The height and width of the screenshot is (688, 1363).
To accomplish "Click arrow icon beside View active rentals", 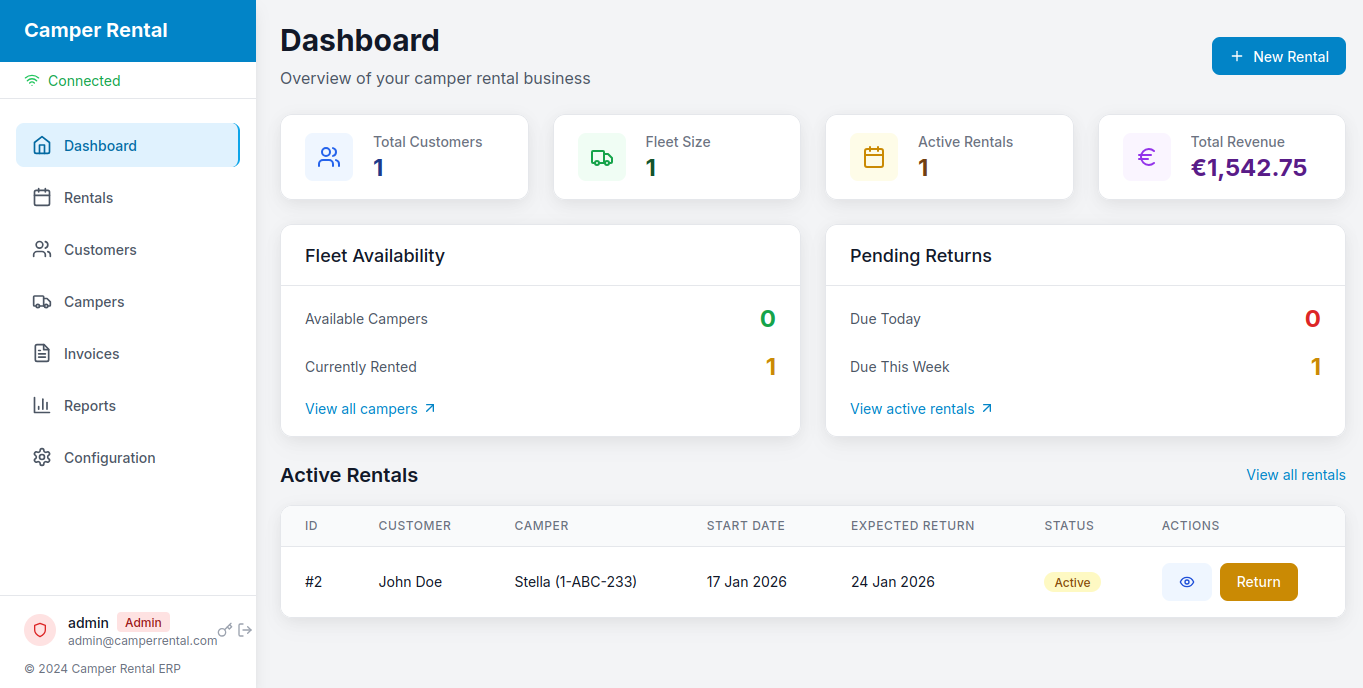I will pos(987,409).
